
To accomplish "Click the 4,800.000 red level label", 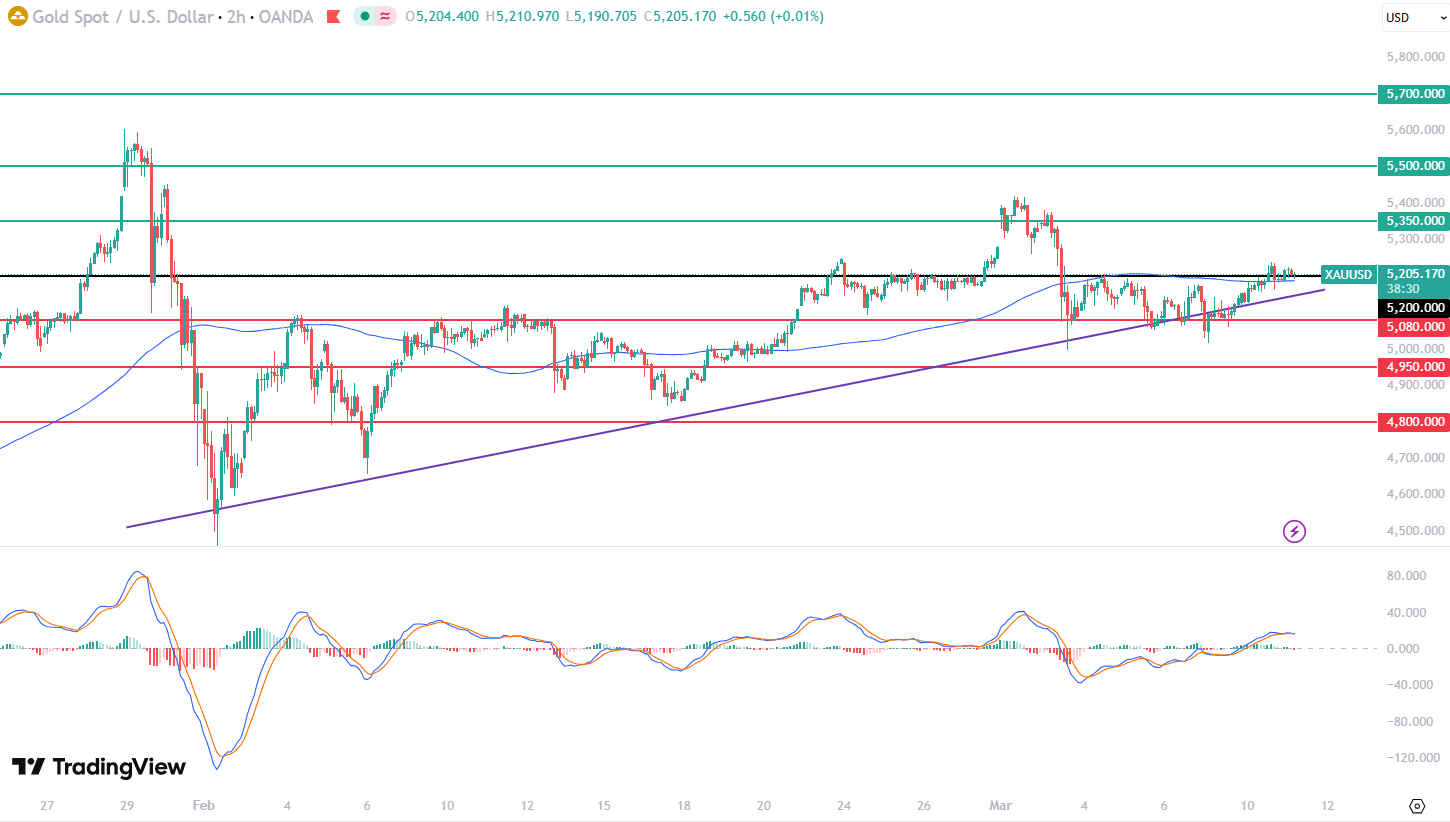I will tap(1414, 422).
